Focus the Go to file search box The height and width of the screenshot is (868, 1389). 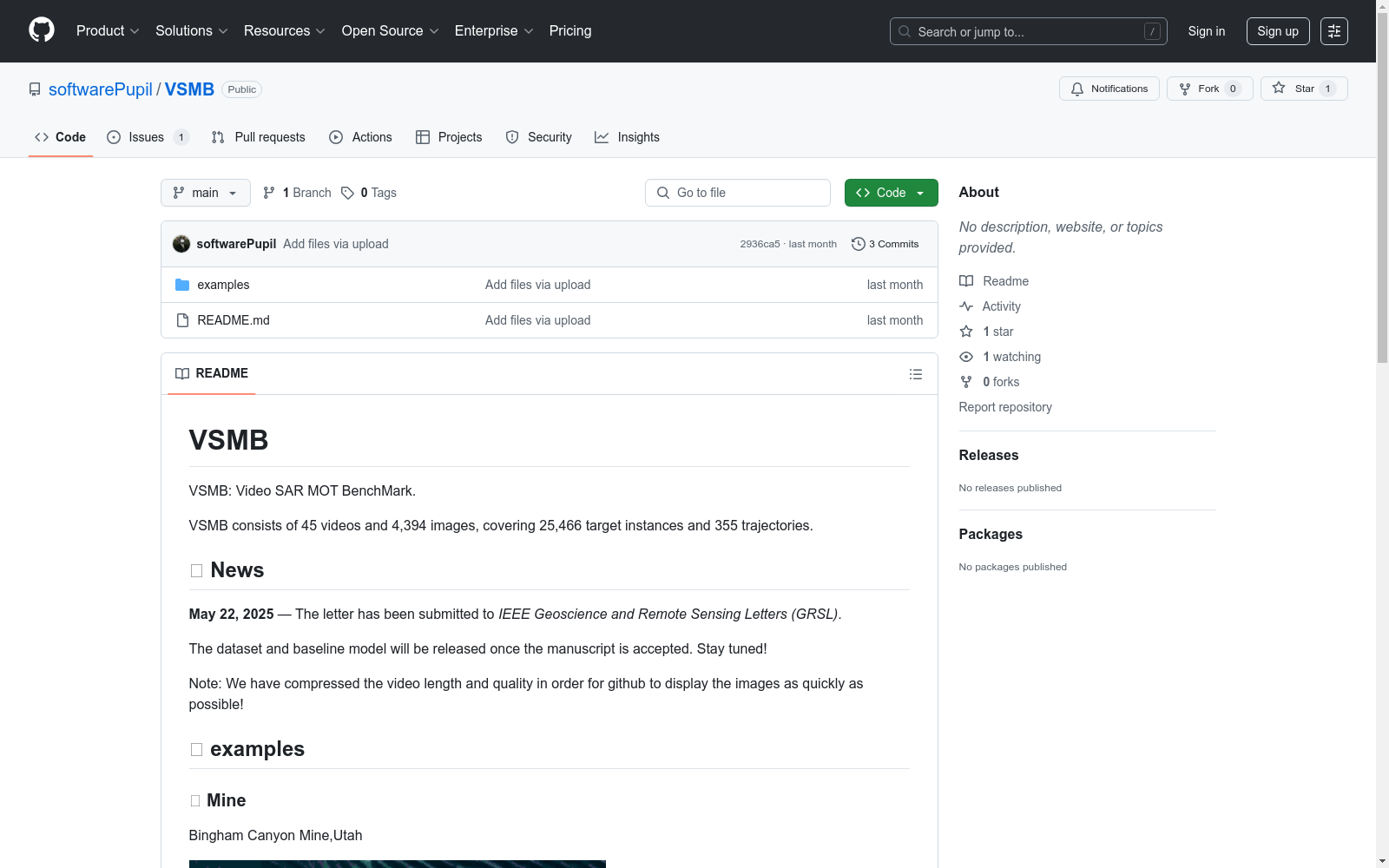click(738, 193)
